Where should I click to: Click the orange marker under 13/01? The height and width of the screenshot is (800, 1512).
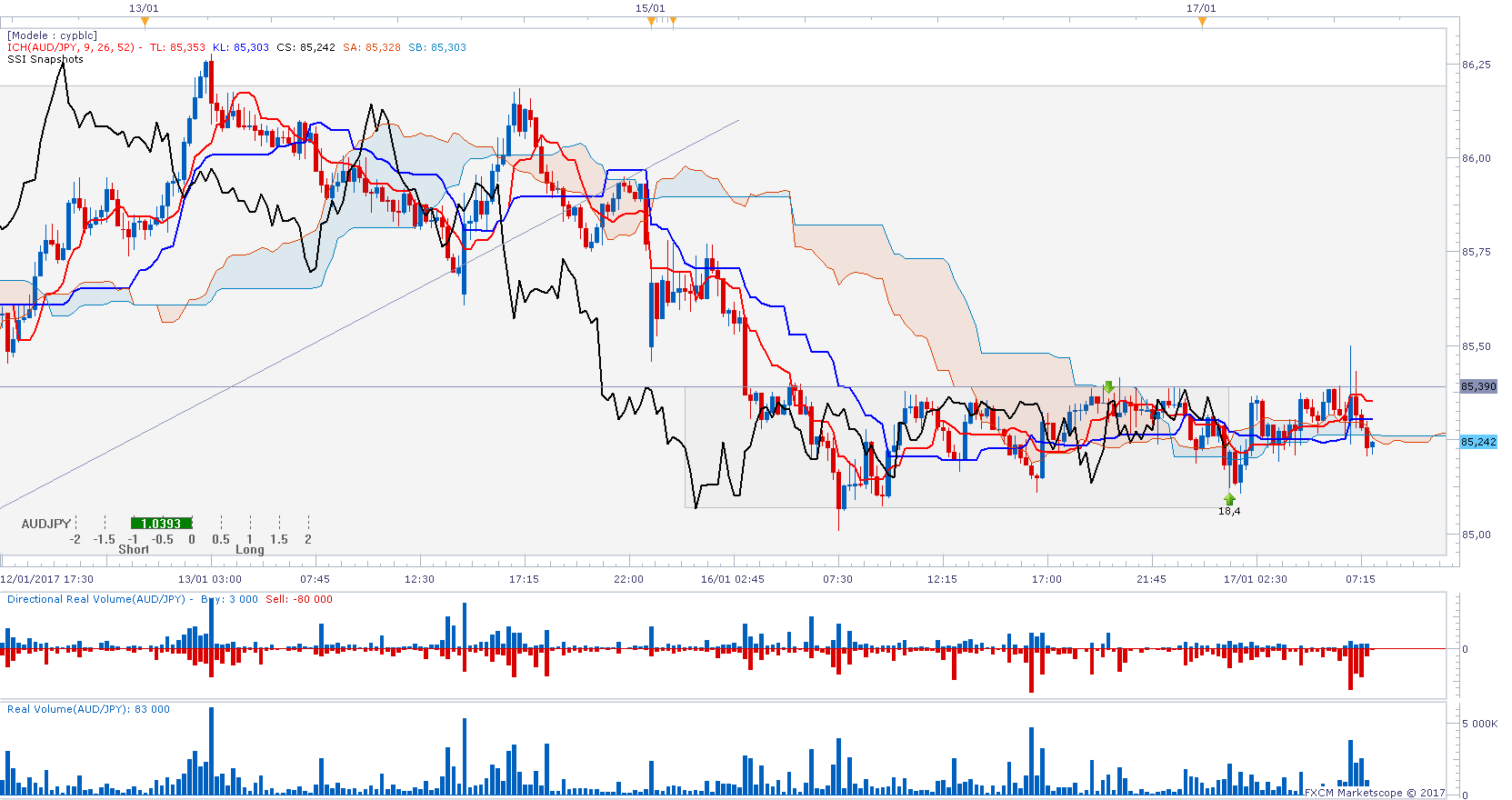(145, 22)
